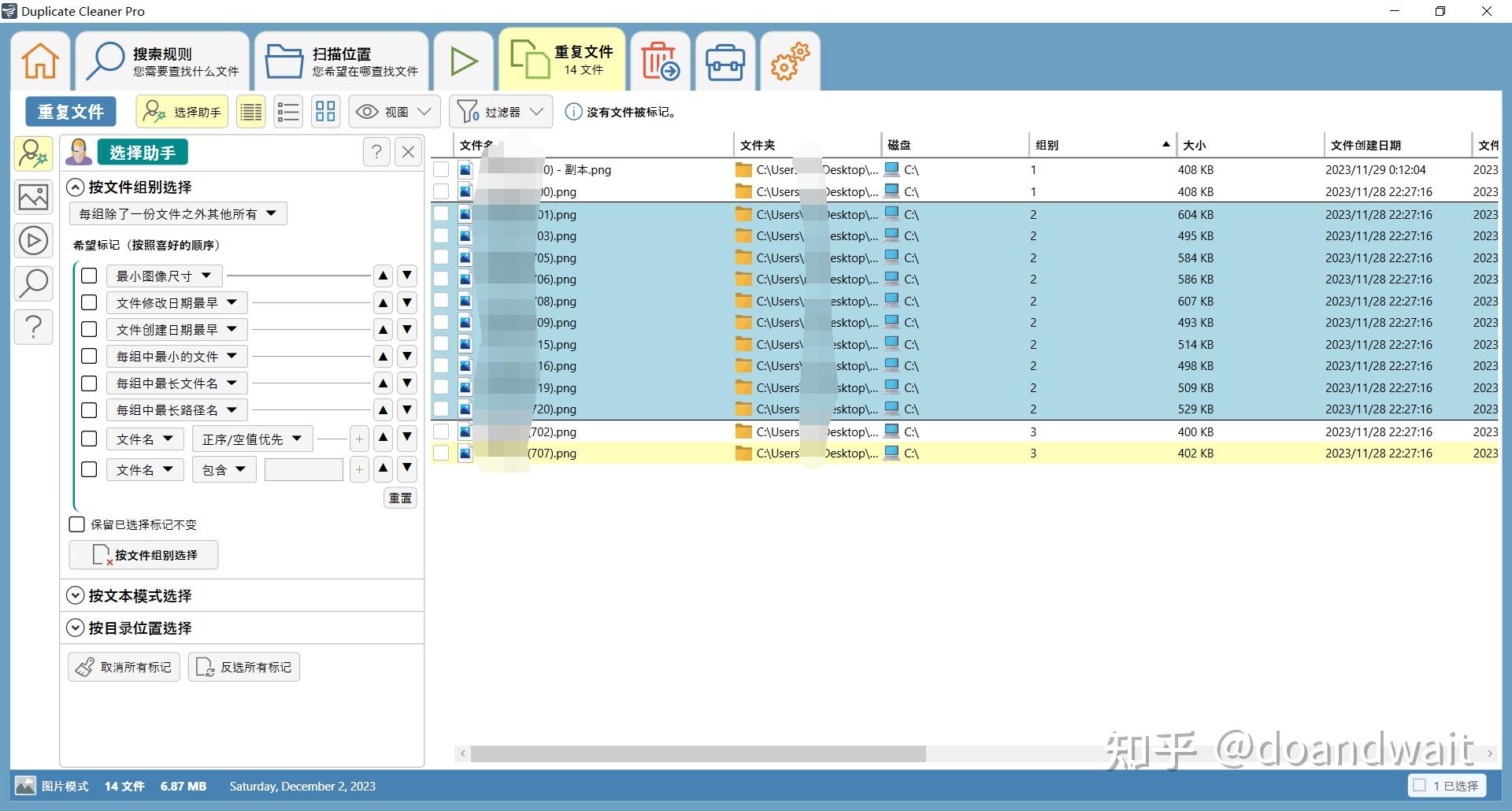Start scan with green play icon
This screenshot has width=1512, height=811.
[463, 61]
